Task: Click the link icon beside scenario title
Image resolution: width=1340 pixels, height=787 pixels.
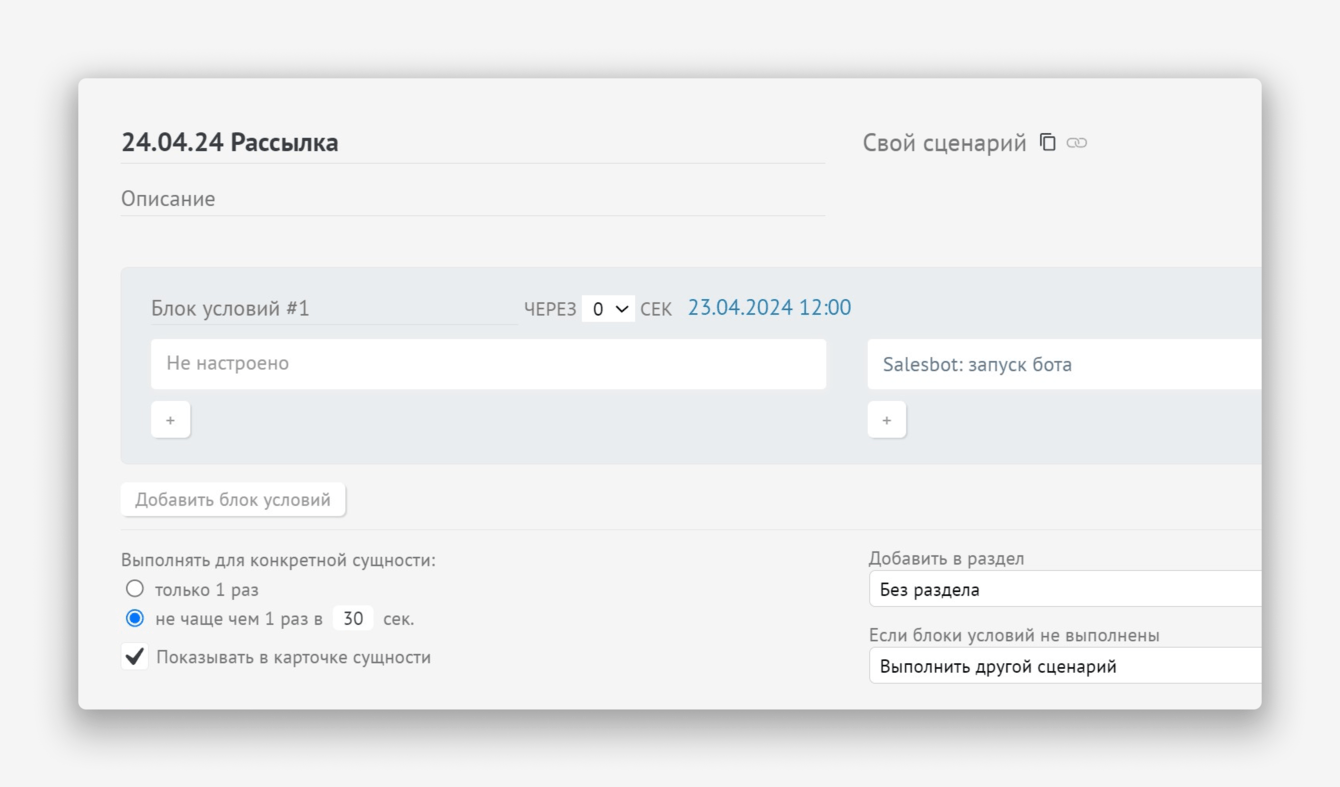Action: tap(1077, 143)
